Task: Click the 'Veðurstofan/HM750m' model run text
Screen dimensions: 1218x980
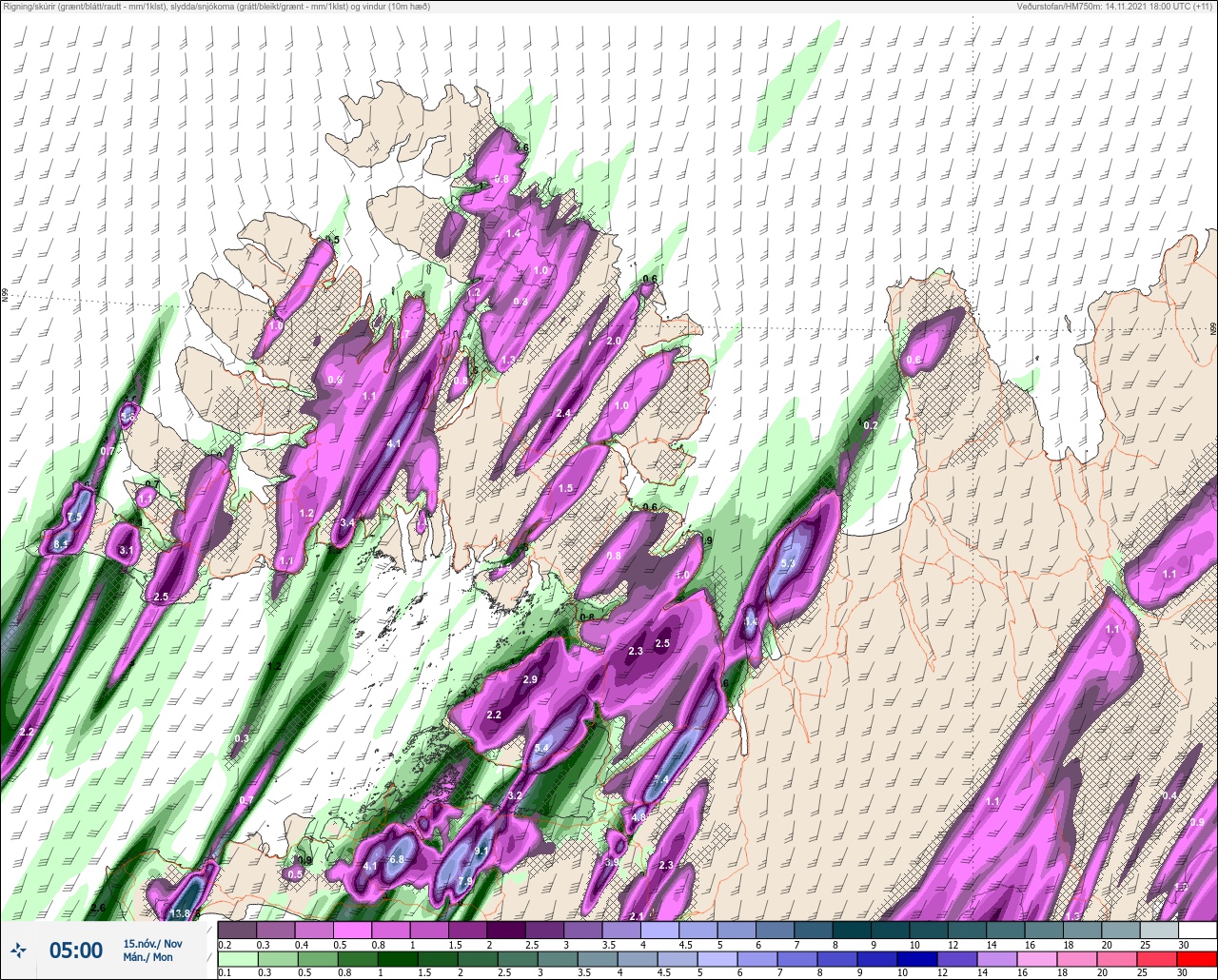Action: tap(1115, 7)
